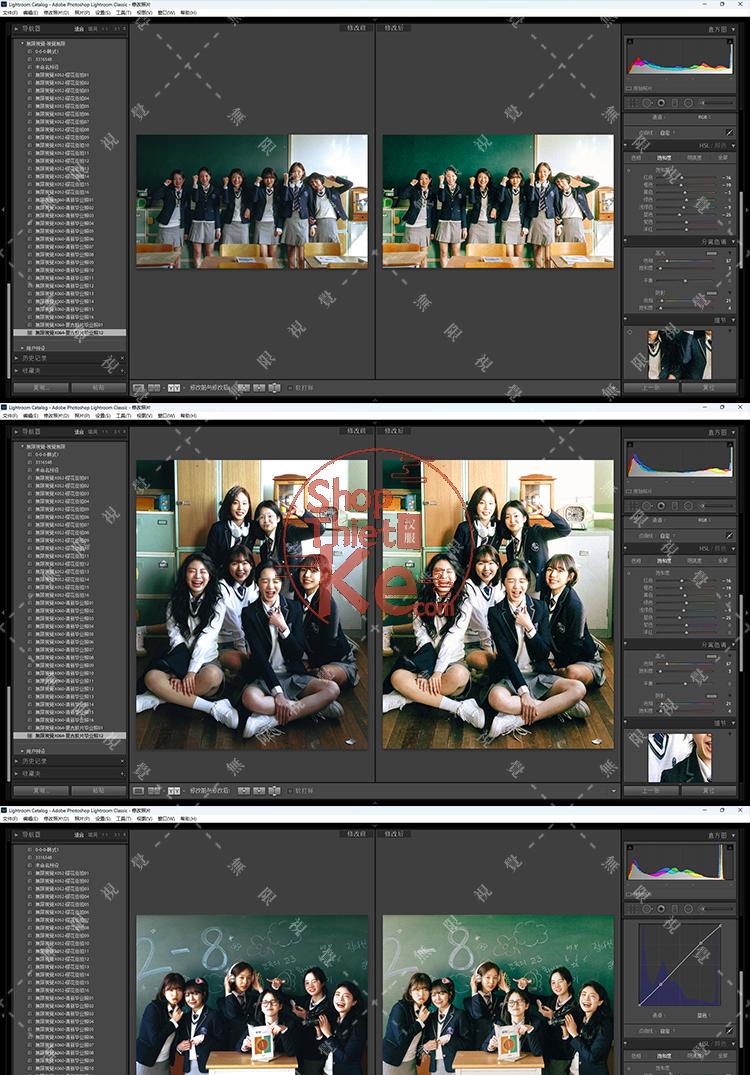The width and height of the screenshot is (750, 1075).
Task: Select the highlighted preset in top preset list
Action: pyautogui.click(x=70, y=332)
